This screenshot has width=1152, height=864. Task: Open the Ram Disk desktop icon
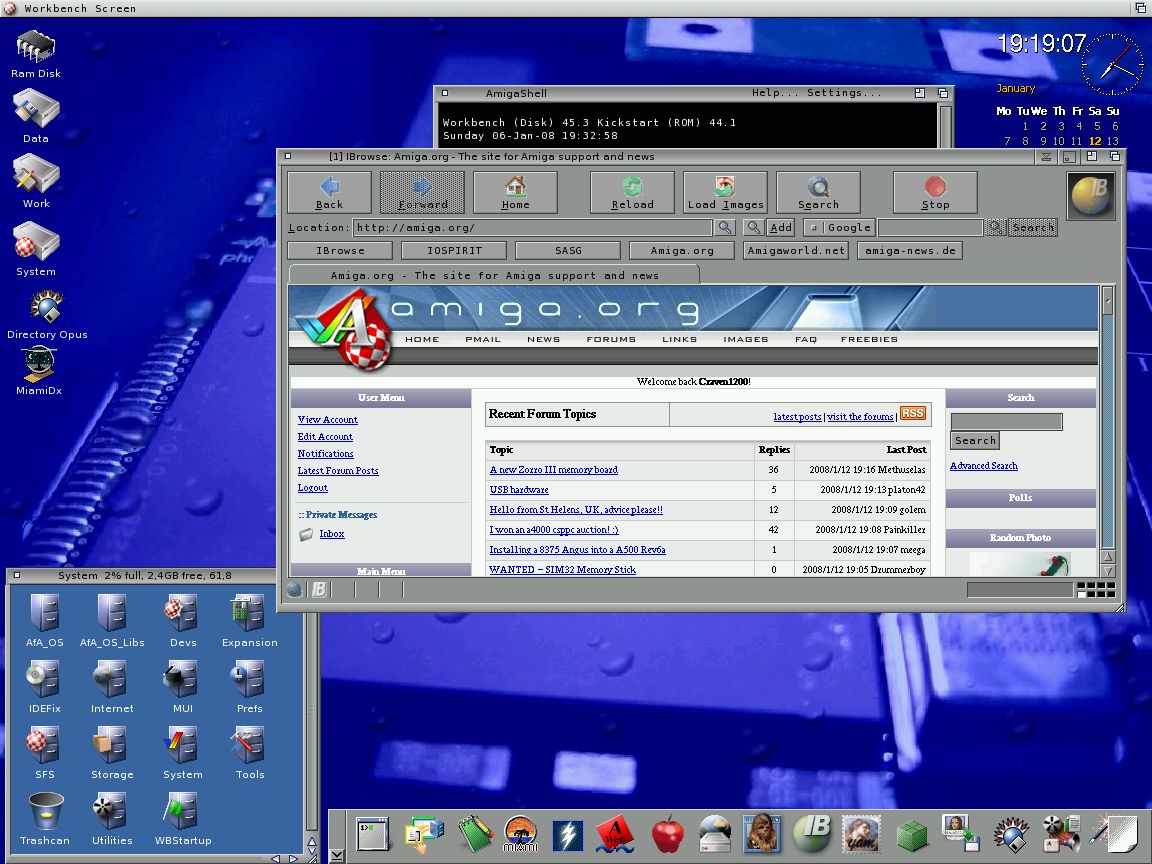pos(35,54)
